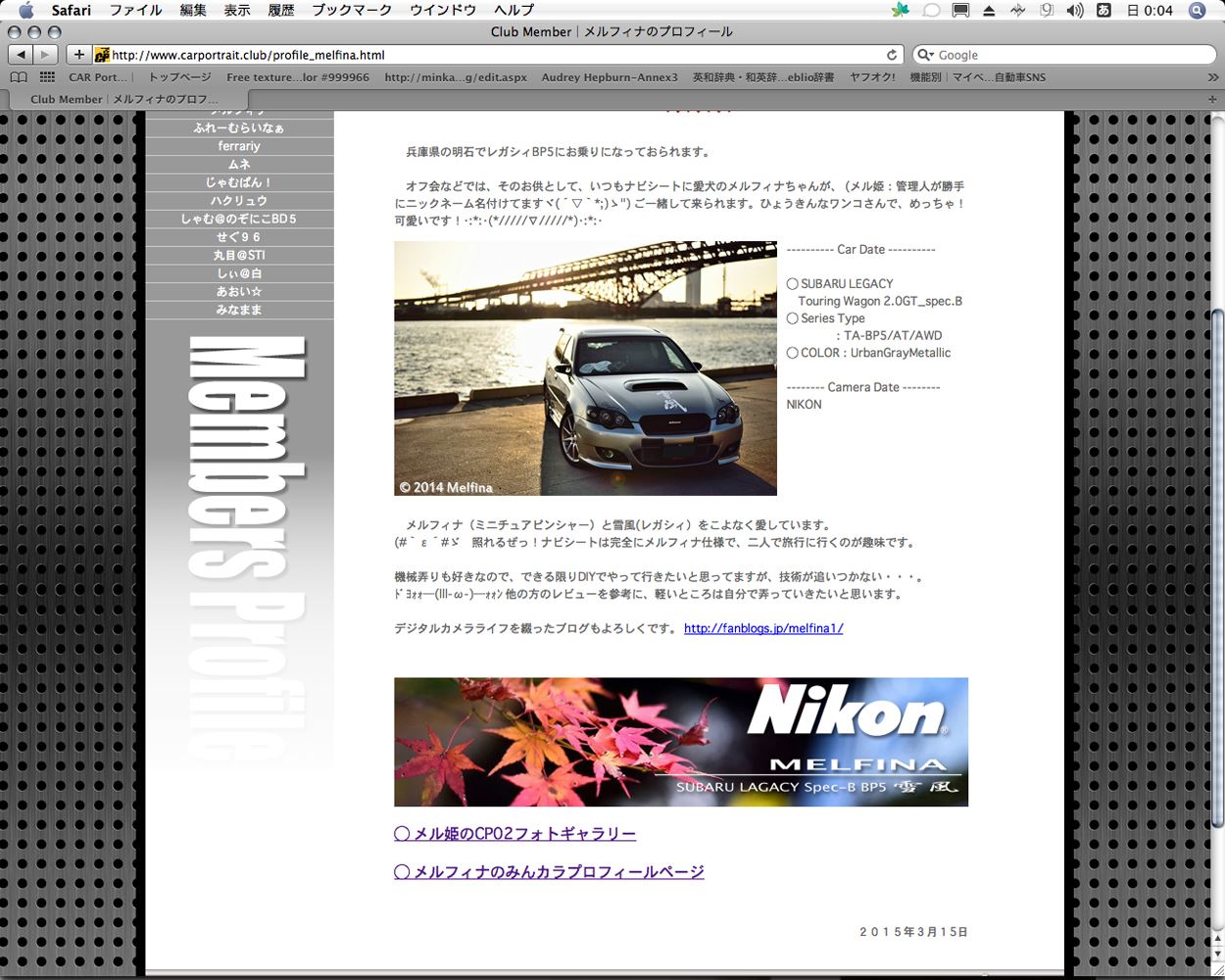Open the Safari menu
The height and width of the screenshot is (980, 1225).
[x=72, y=10]
